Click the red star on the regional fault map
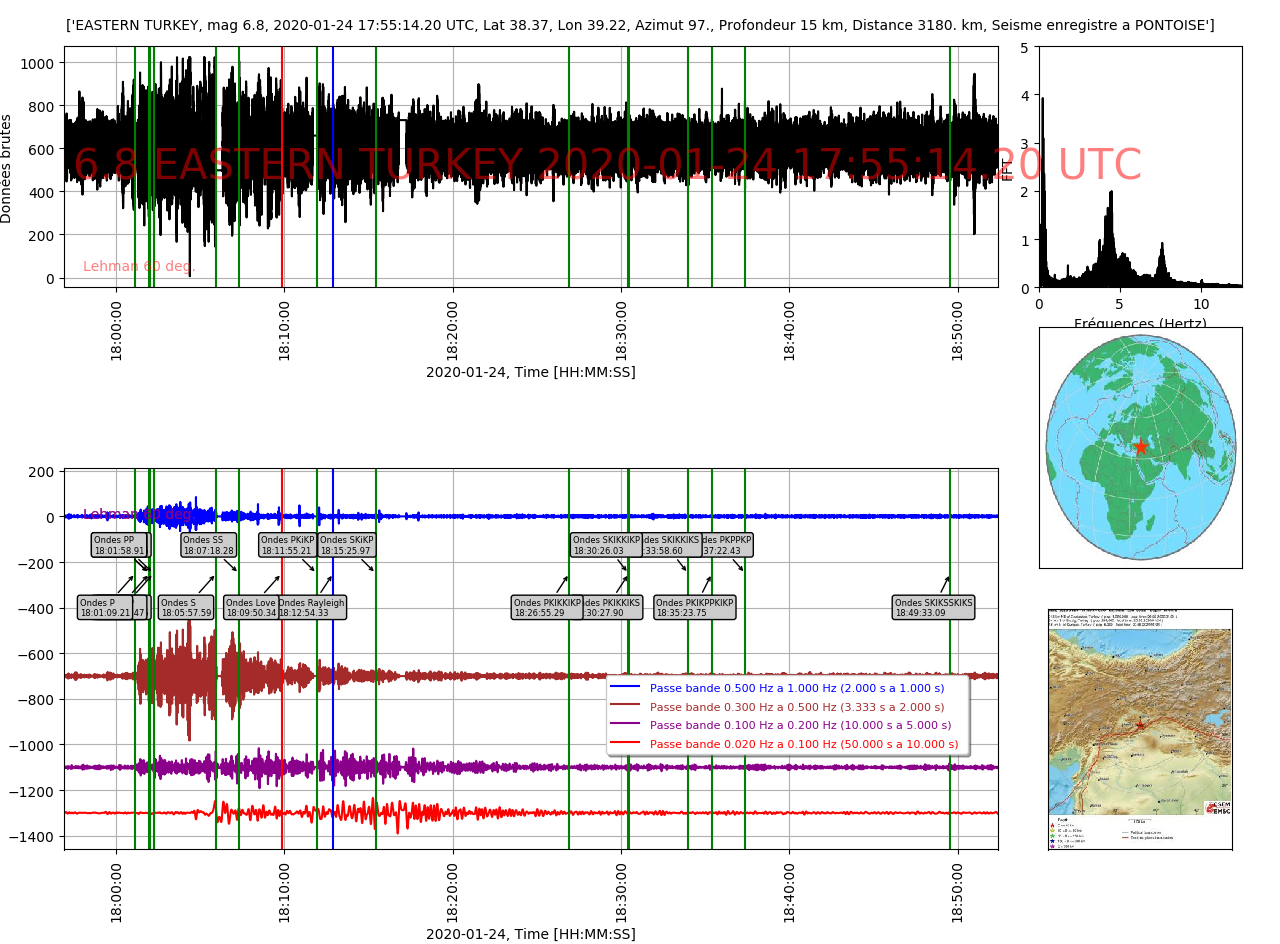1280x944 pixels. coord(1139,724)
